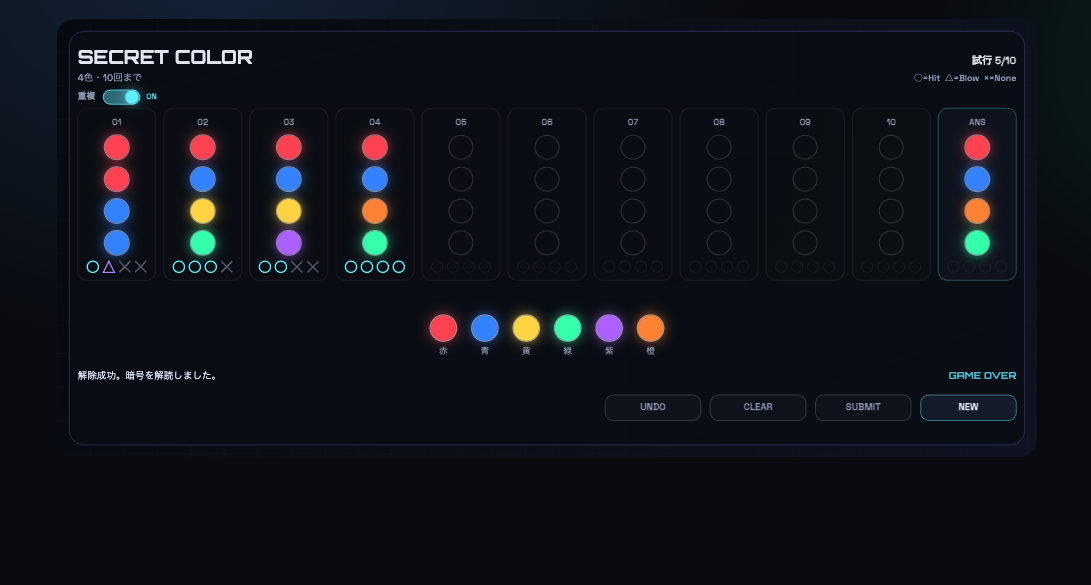Pick the yellow (黄) color from palette
The height and width of the screenshot is (585, 1091).
tap(526, 328)
